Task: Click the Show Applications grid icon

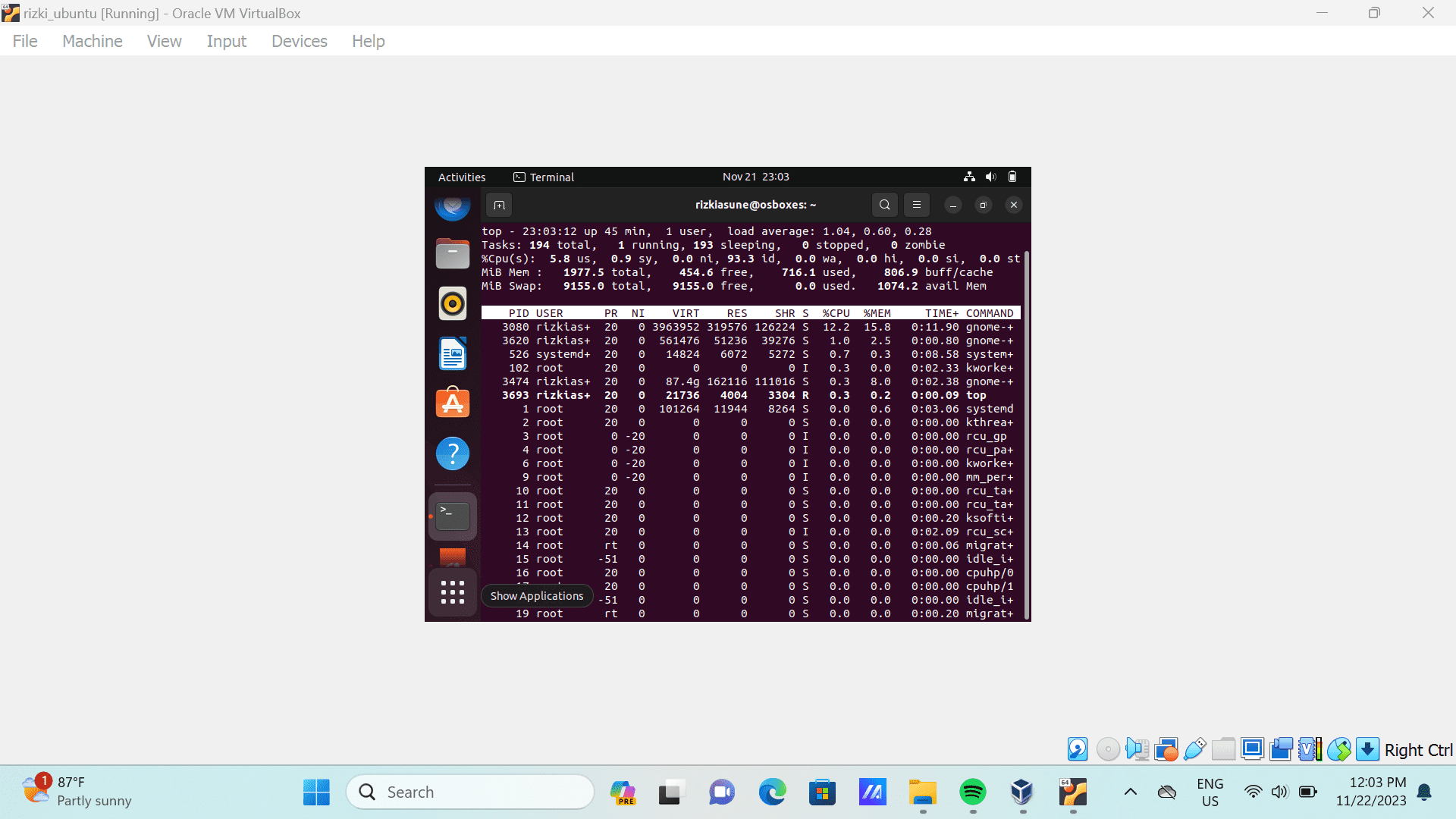Action: 452,592
